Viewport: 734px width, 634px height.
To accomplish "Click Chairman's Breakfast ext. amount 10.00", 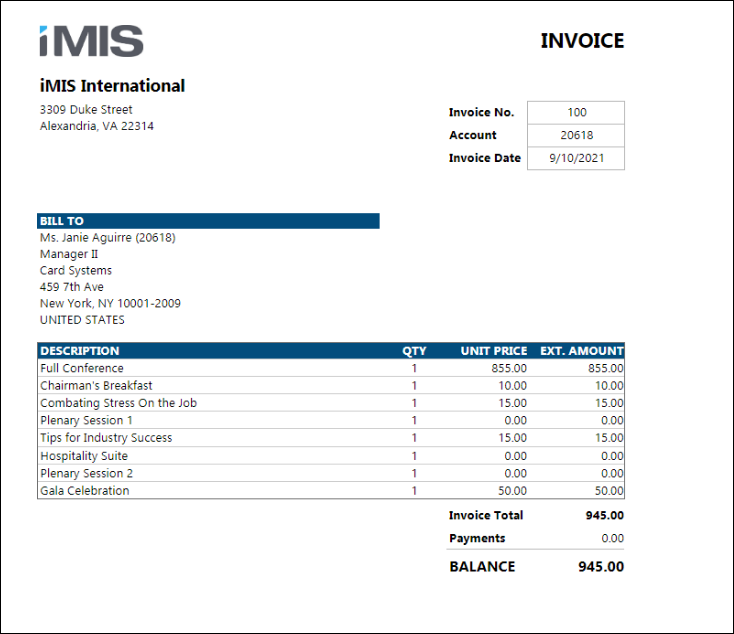I will point(609,385).
